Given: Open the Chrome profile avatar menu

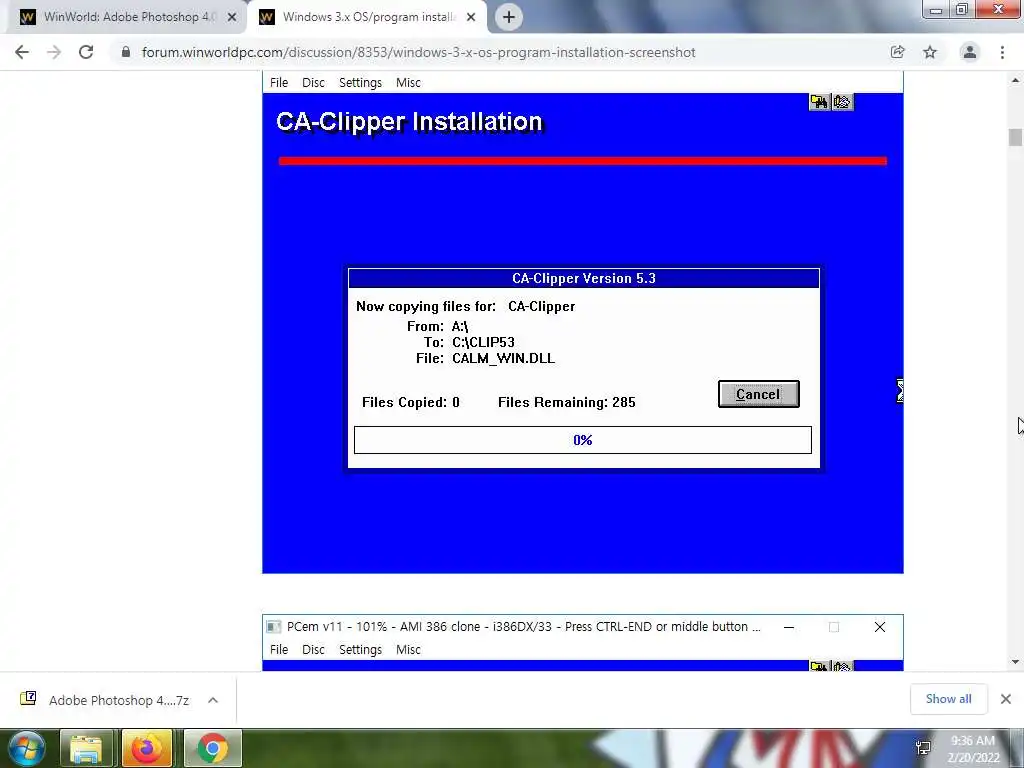Looking at the screenshot, I should point(970,52).
